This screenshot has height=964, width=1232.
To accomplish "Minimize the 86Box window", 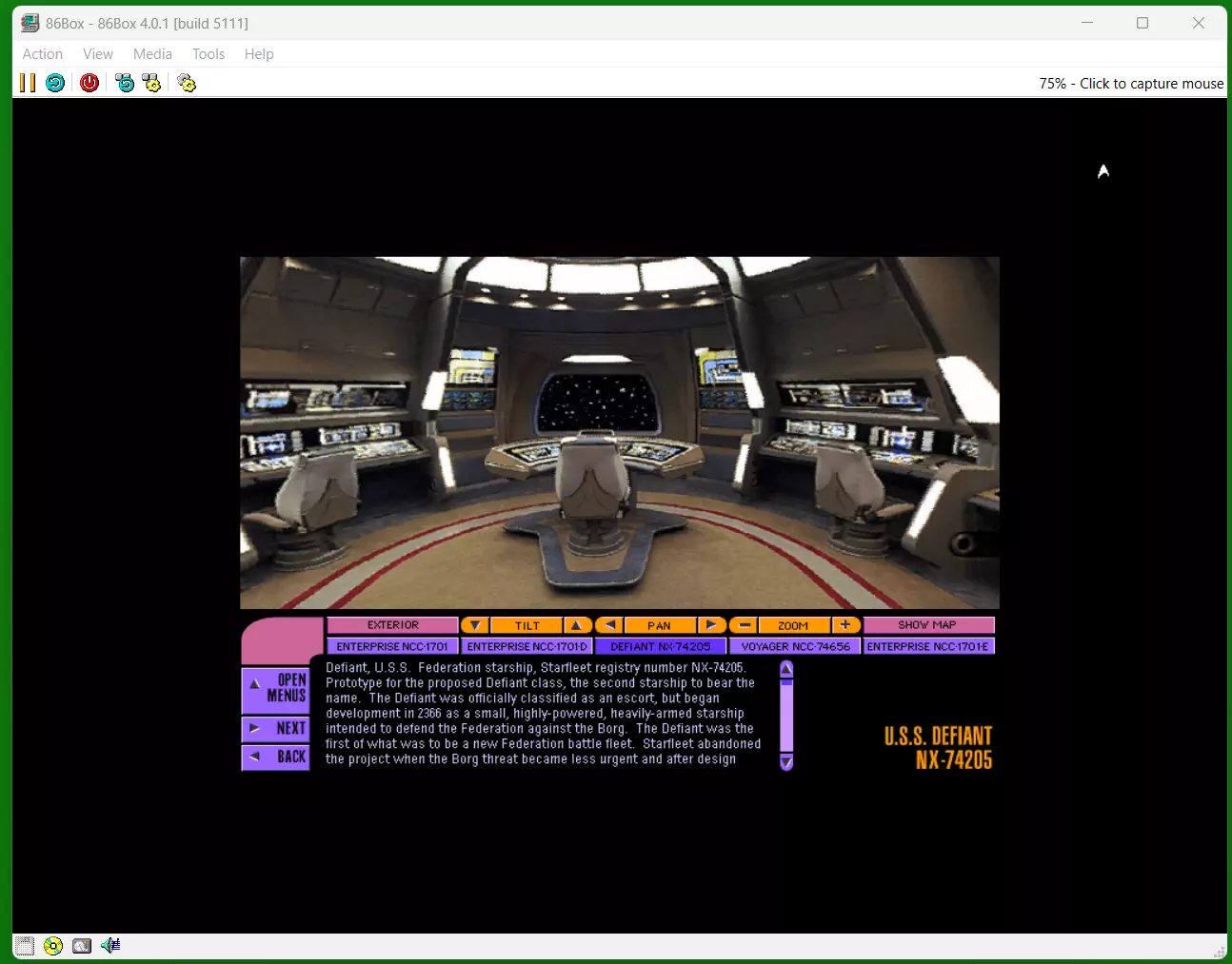I will click(x=1087, y=23).
